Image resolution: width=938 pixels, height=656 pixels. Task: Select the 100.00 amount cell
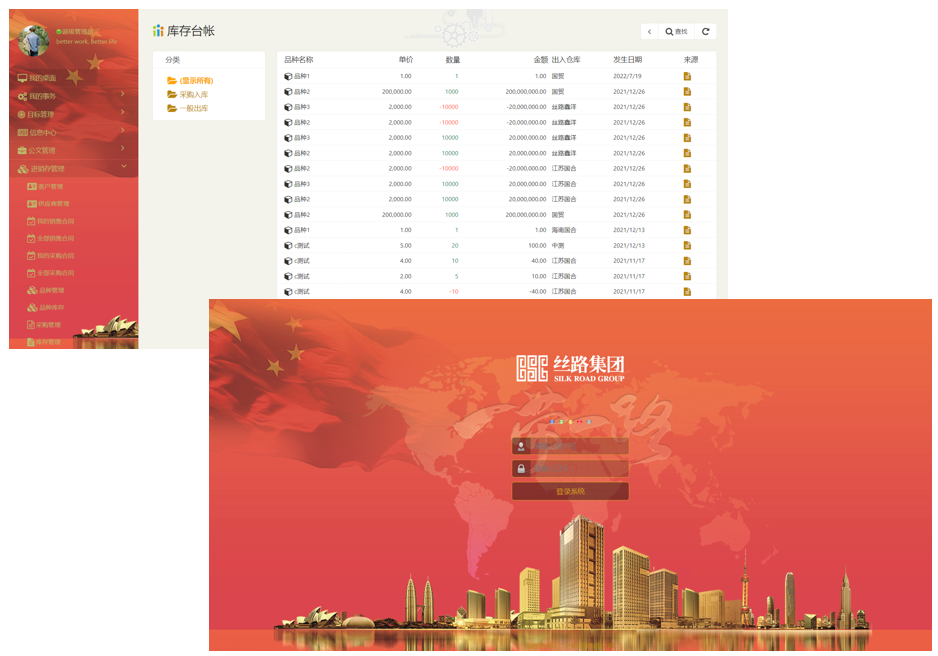[537, 246]
